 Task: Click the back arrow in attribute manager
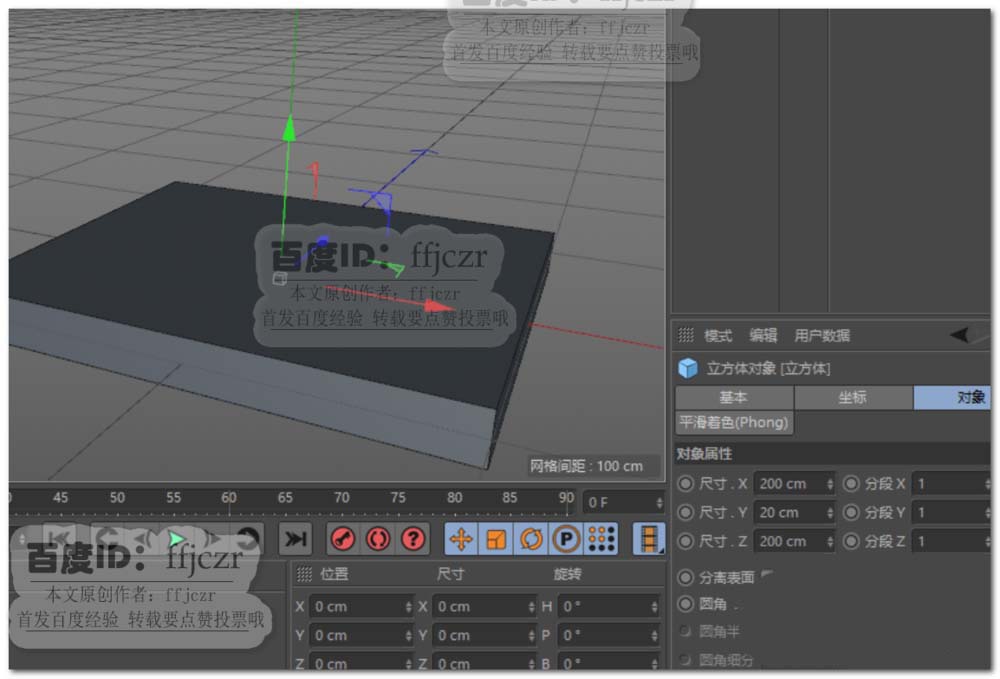[960, 335]
